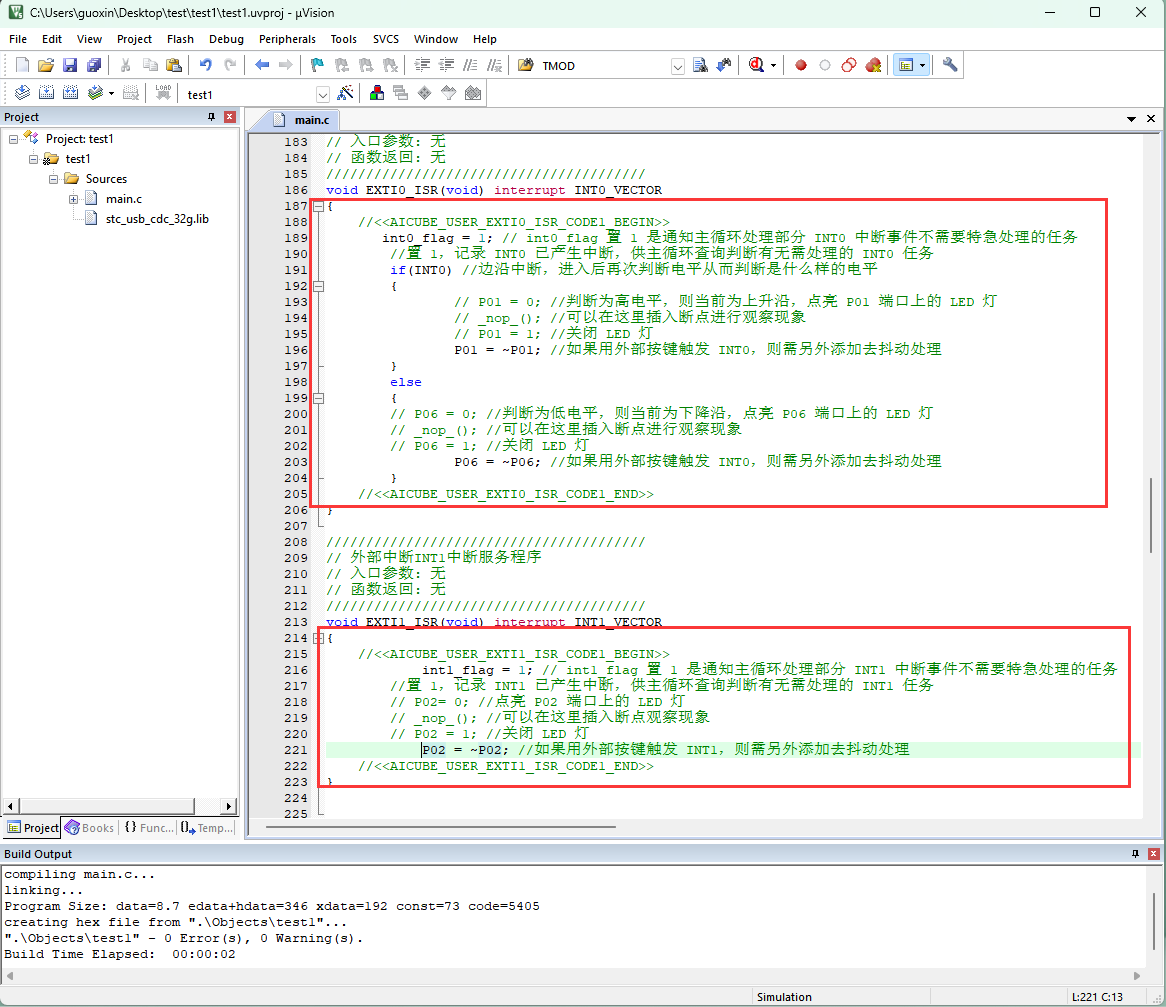Click the Start/Stop Debug Session icon
This screenshot has width=1166, height=1007.
pos(757,65)
